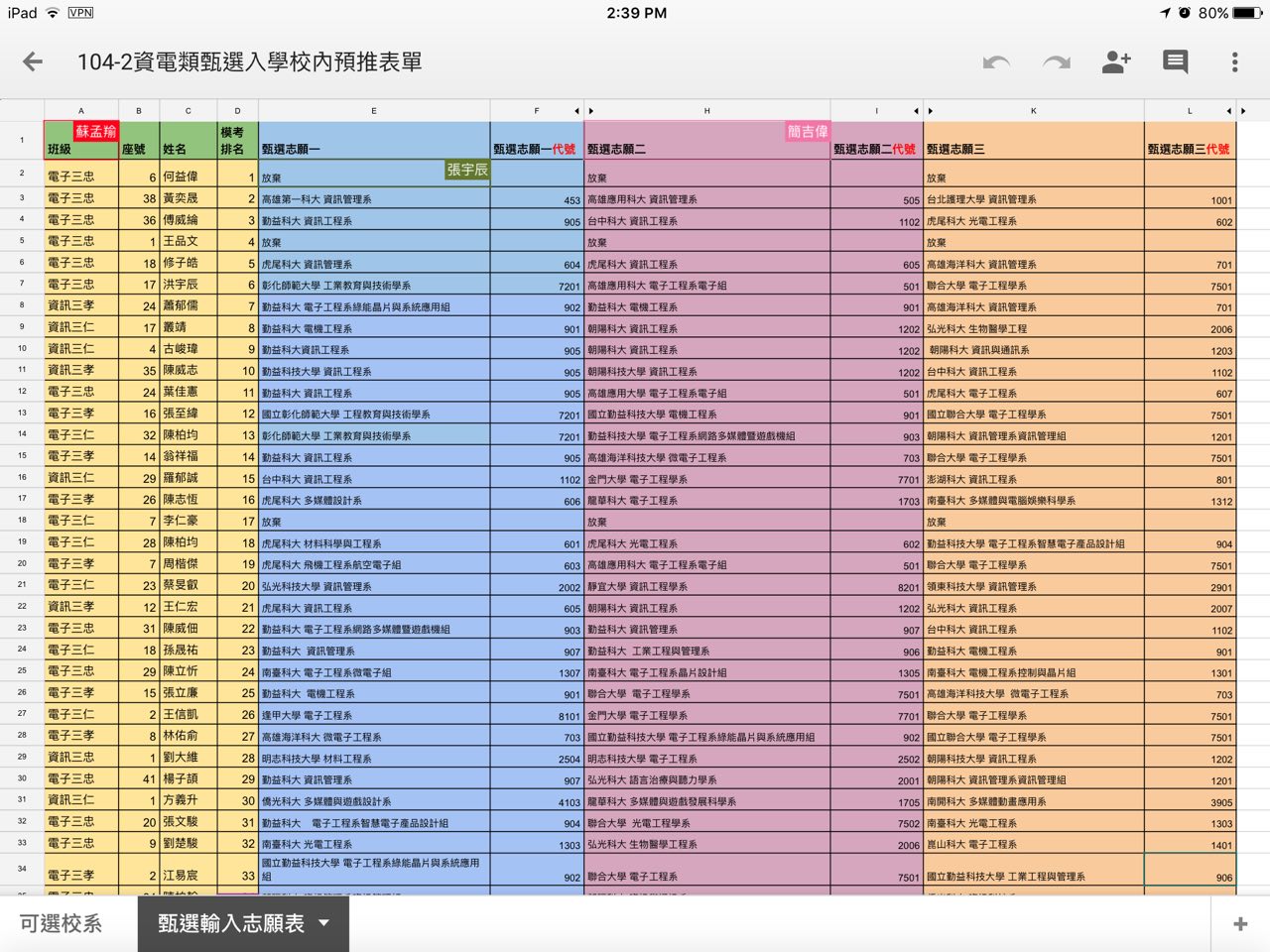Click the undo icon
Image resolution: width=1270 pixels, height=952 pixels.
click(996, 62)
